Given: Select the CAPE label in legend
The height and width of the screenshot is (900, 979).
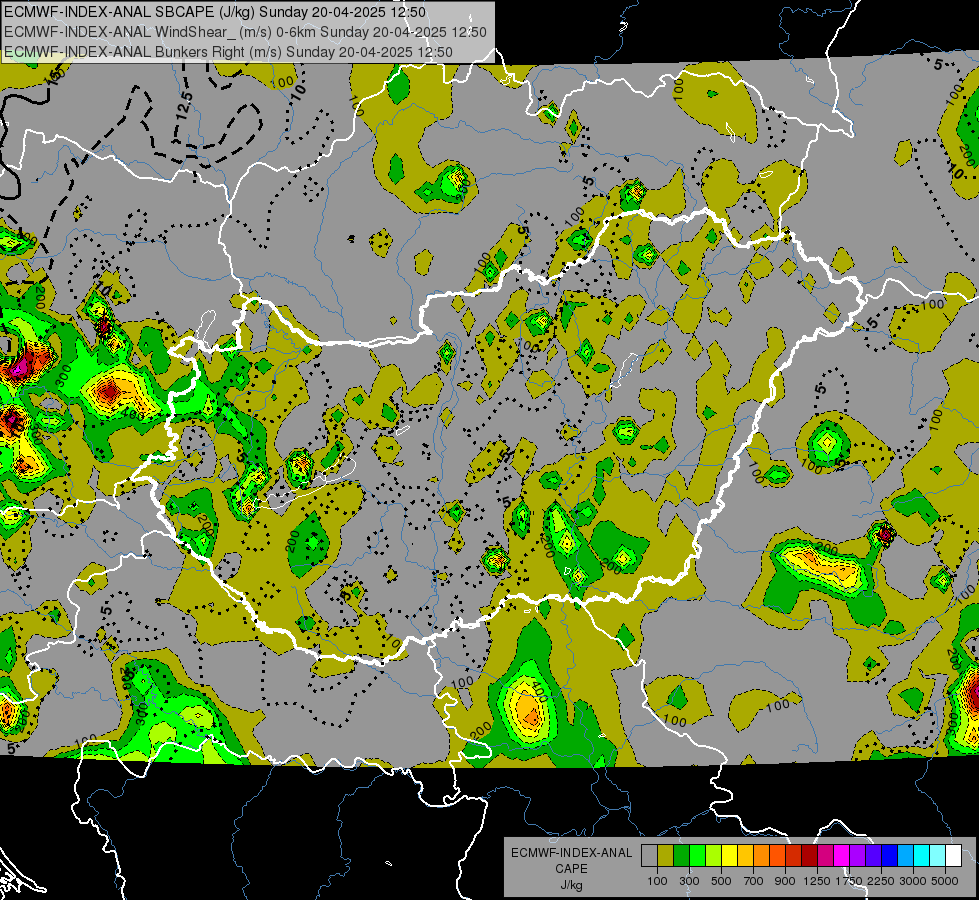Looking at the screenshot, I should (x=571, y=868).
